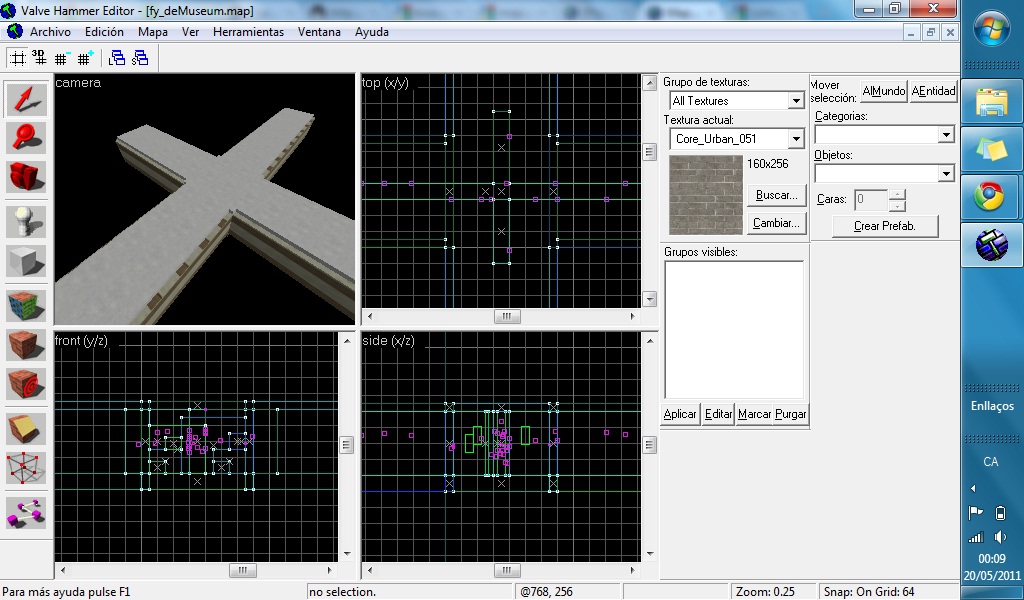Click the top view horizontal scrollbar thumb

click(508, 316)
